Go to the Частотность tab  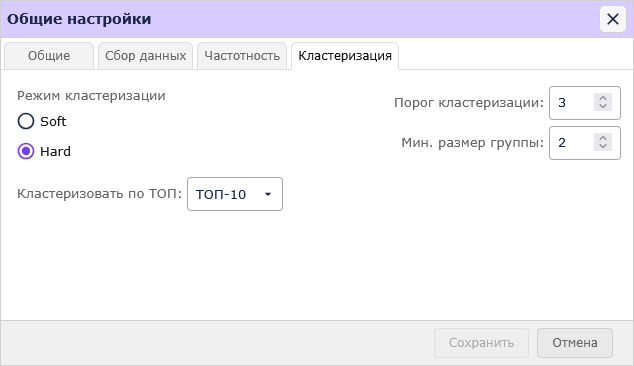pos(242,56)
